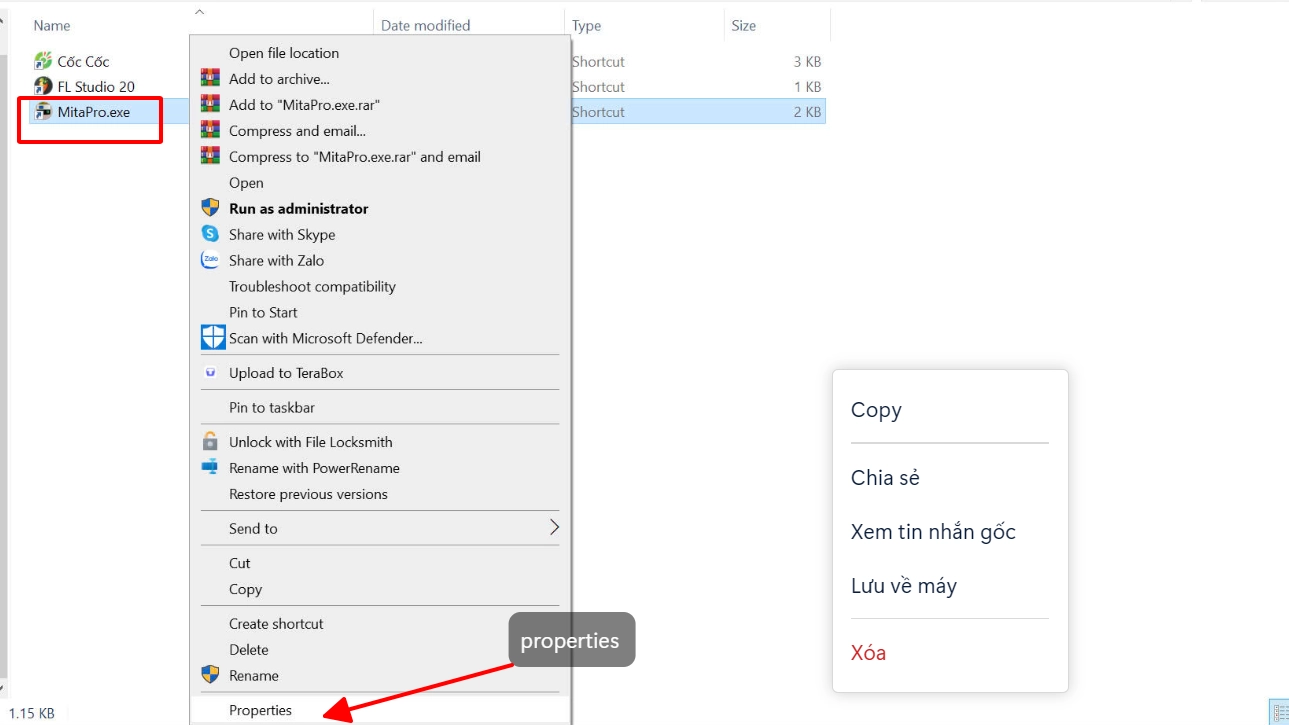This screenshot has height=725, width=1289.
Task: Click the Type column header
Action: (586, 25)
